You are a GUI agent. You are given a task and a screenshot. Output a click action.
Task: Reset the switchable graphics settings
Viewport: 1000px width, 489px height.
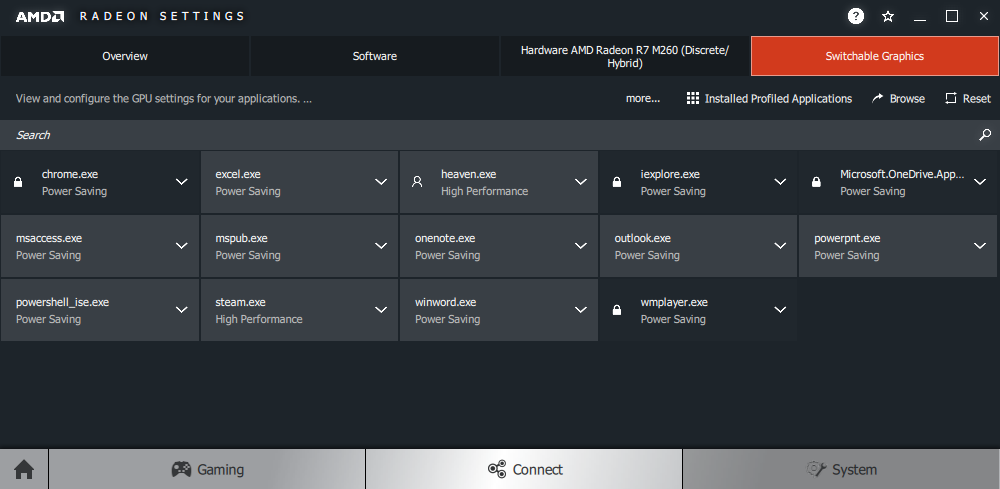point(967,99)
